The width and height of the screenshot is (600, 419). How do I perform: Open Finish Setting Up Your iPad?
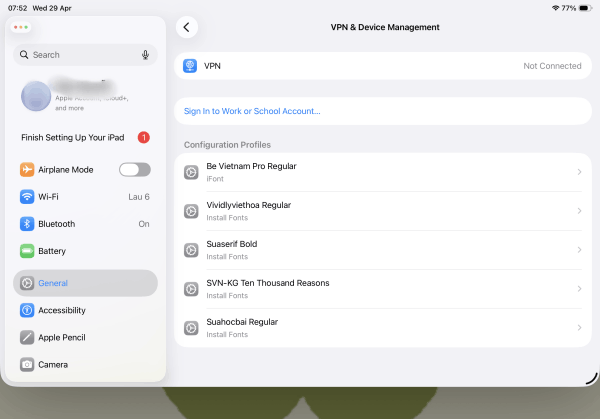(85, 137)
